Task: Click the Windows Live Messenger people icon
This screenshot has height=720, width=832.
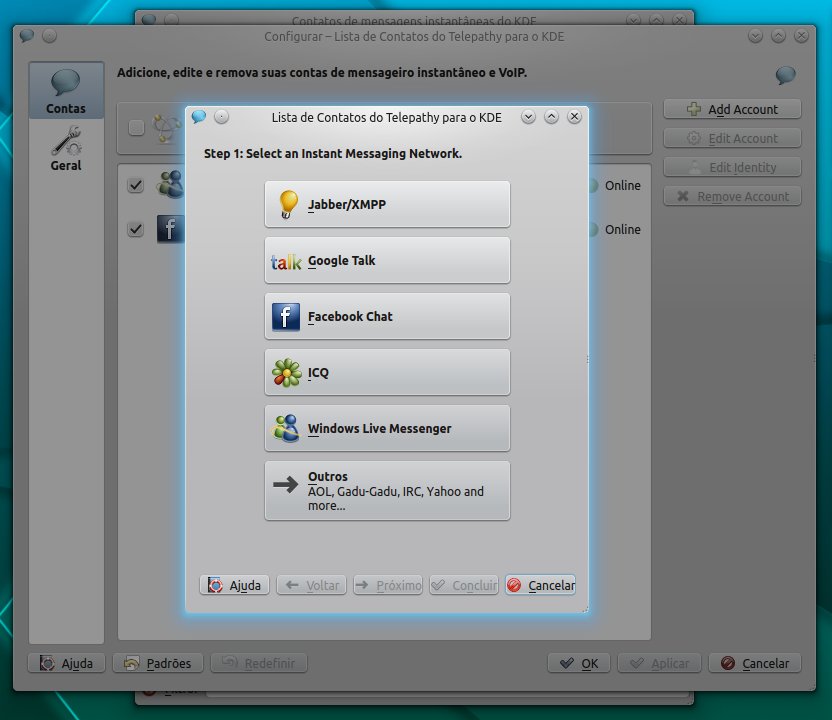Action: (287, 428)
